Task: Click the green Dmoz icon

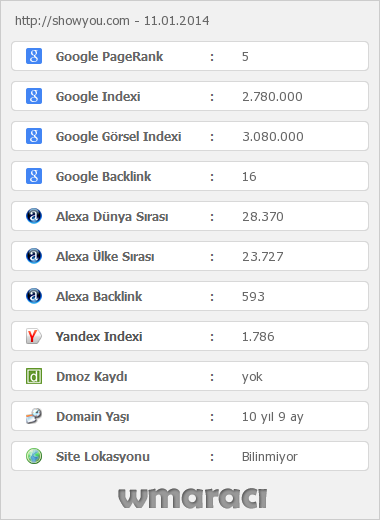Action: [34, 376]
